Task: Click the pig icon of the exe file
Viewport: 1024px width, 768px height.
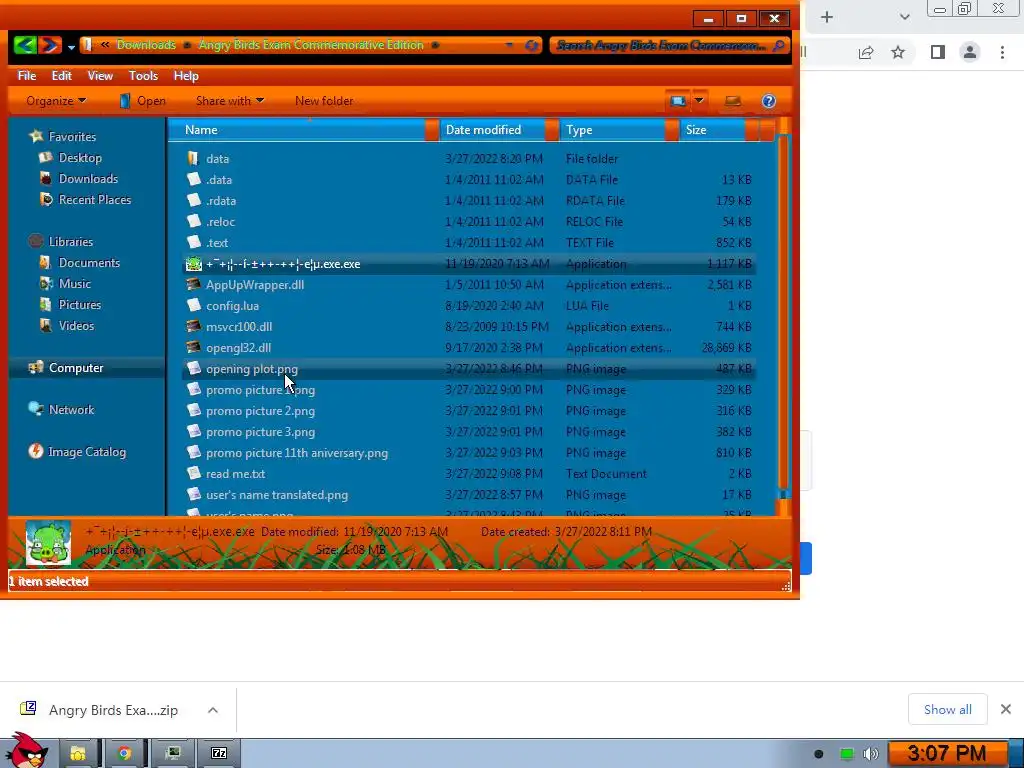Action: point(193,263)
